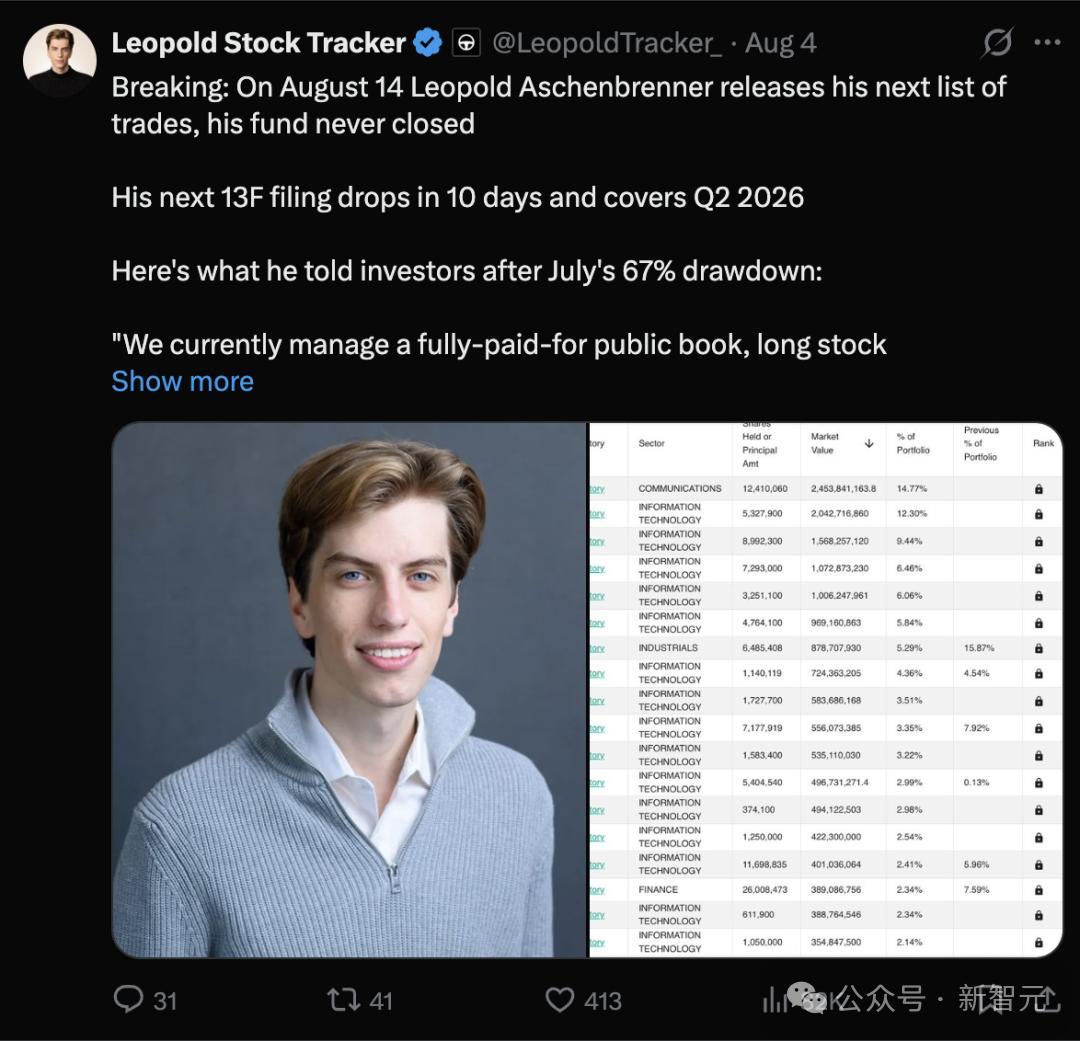Open the Aug 4 post timestamp
Screen dimensions: 1080x1041
click(780, 43)
